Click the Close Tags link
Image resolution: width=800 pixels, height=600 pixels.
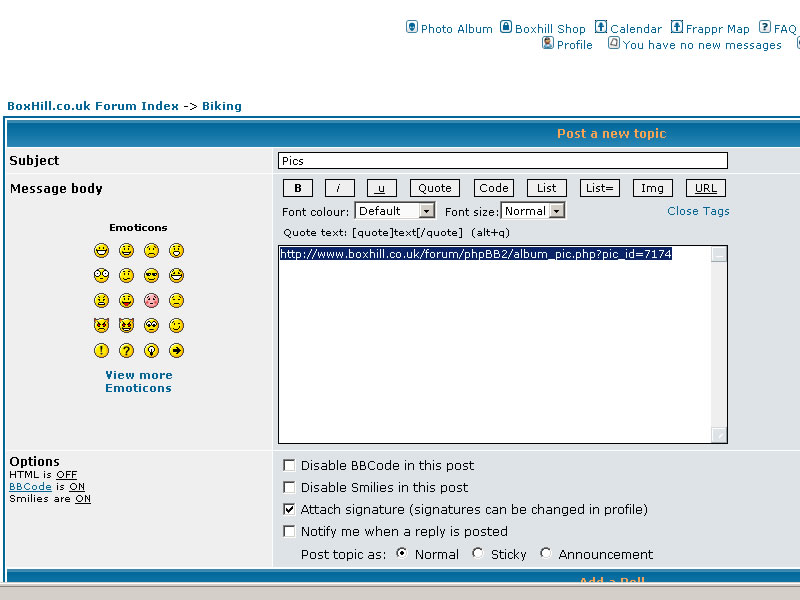pyautogui.click(x=698, y=211)
